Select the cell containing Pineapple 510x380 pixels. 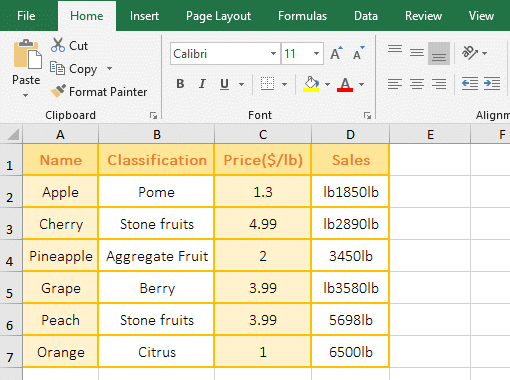60,256
